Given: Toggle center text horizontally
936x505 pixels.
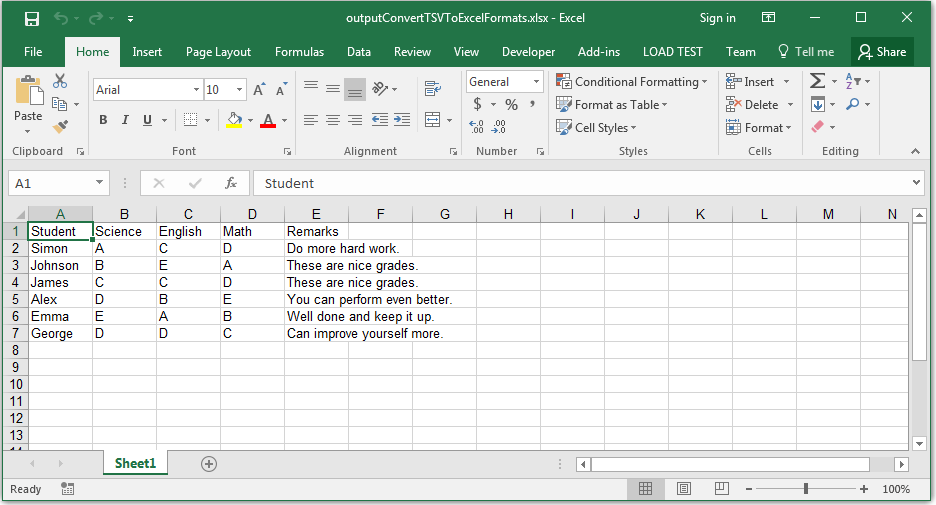Looking at the screenshot, I should (332, 119).
